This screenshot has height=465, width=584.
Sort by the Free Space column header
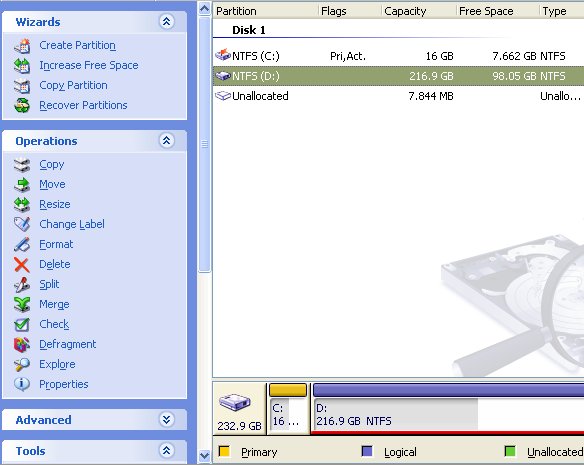pyautogui.click(x=498, y=12)
